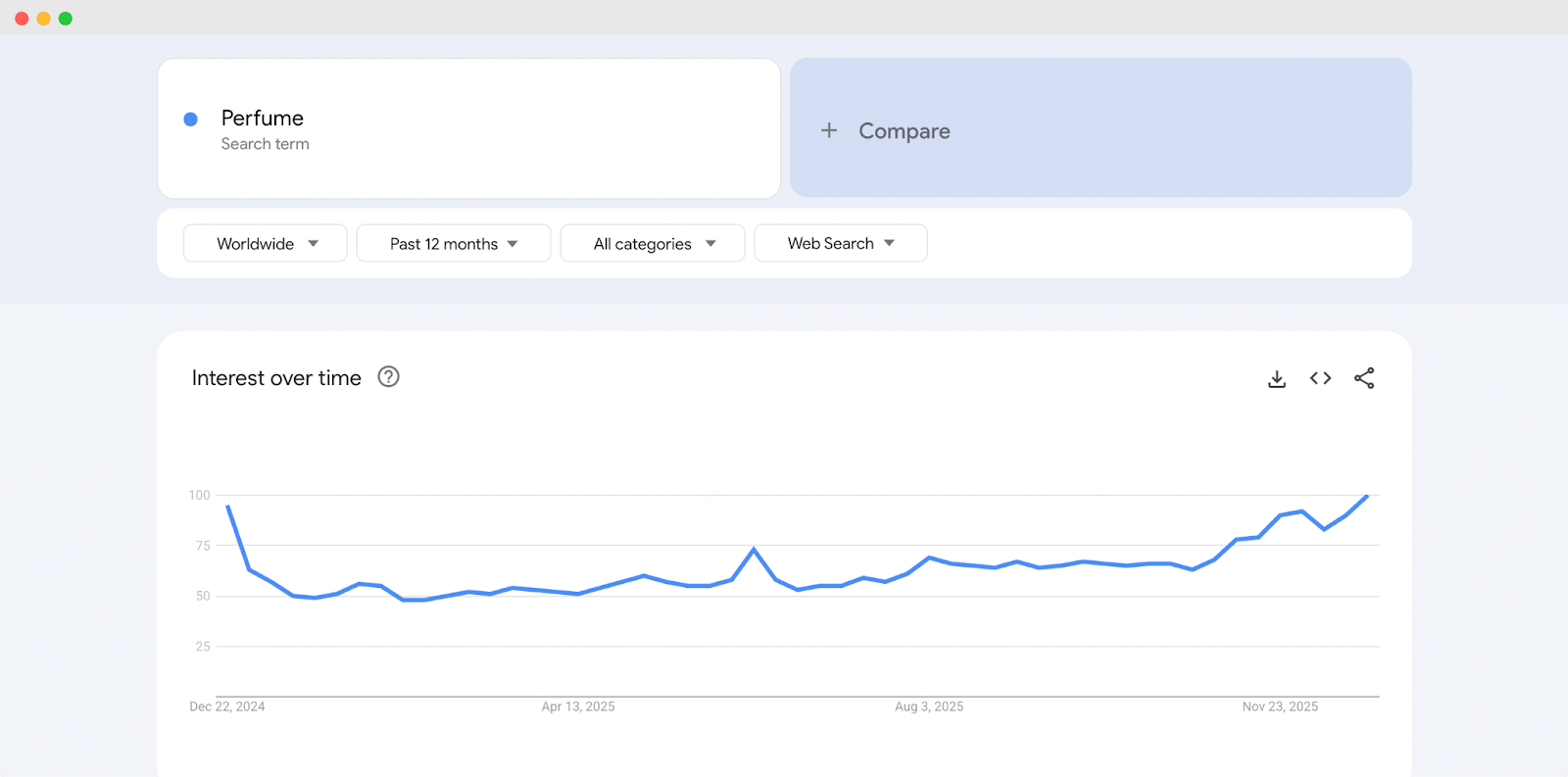Download the Interest over time data
Viewport: 1568px width, 777px height.
click(x=1276, y=378)
